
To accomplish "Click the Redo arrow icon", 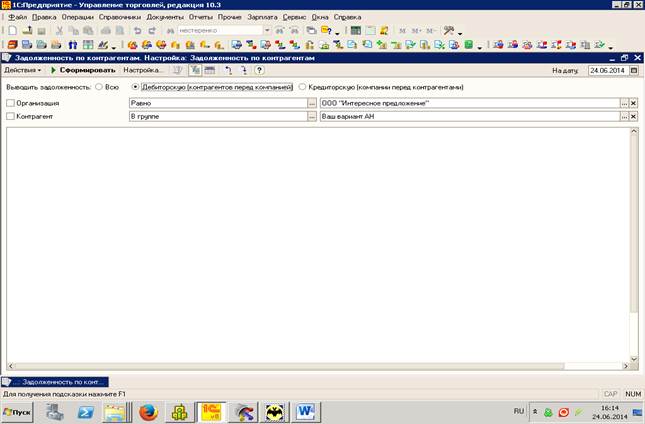I will tap(152, 30).
